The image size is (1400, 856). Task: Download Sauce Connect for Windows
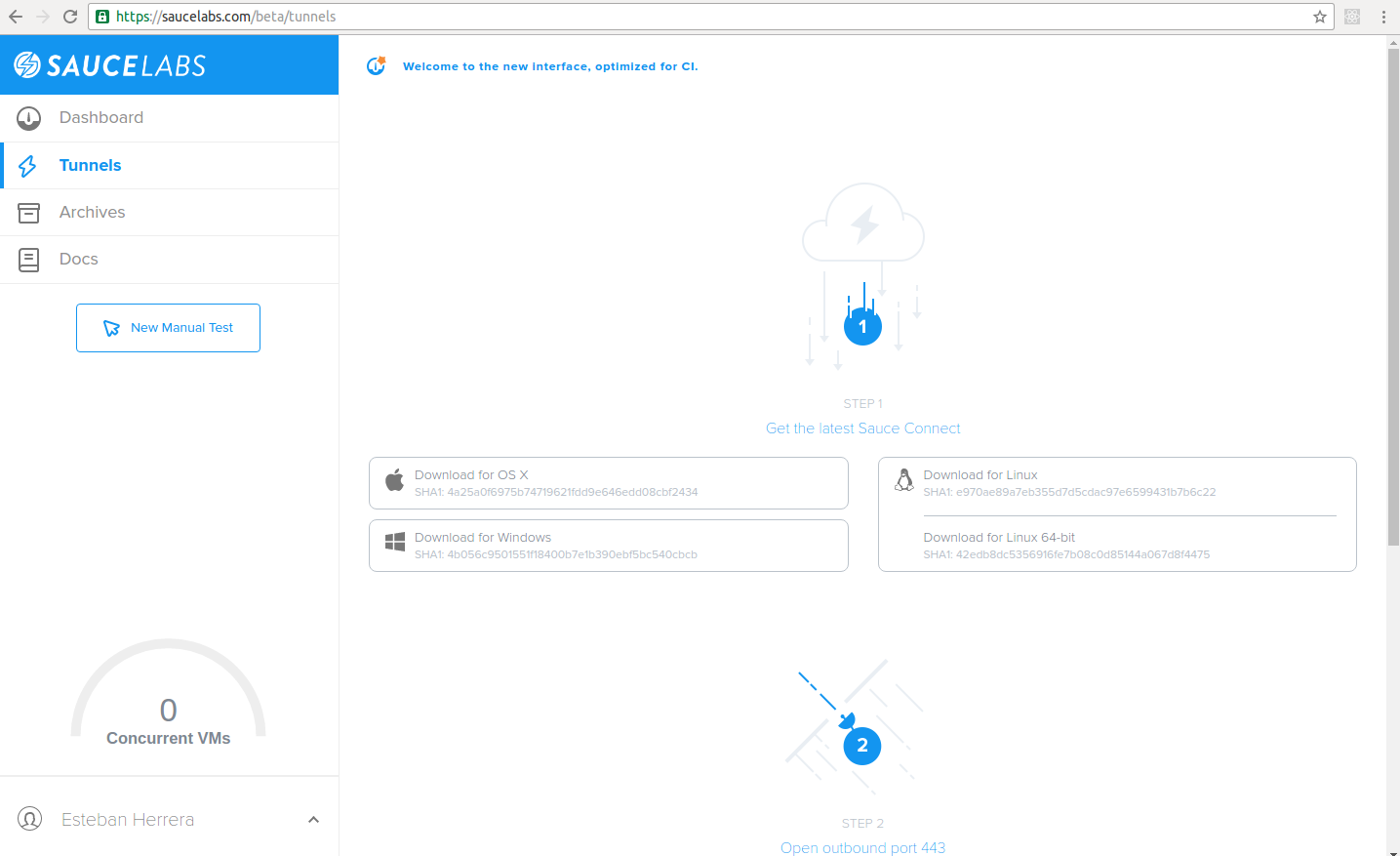[609, 546]
